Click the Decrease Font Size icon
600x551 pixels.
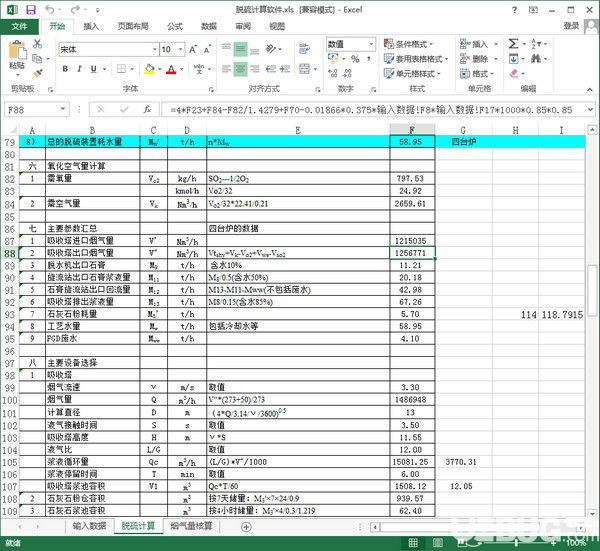[x=207, y=49]
